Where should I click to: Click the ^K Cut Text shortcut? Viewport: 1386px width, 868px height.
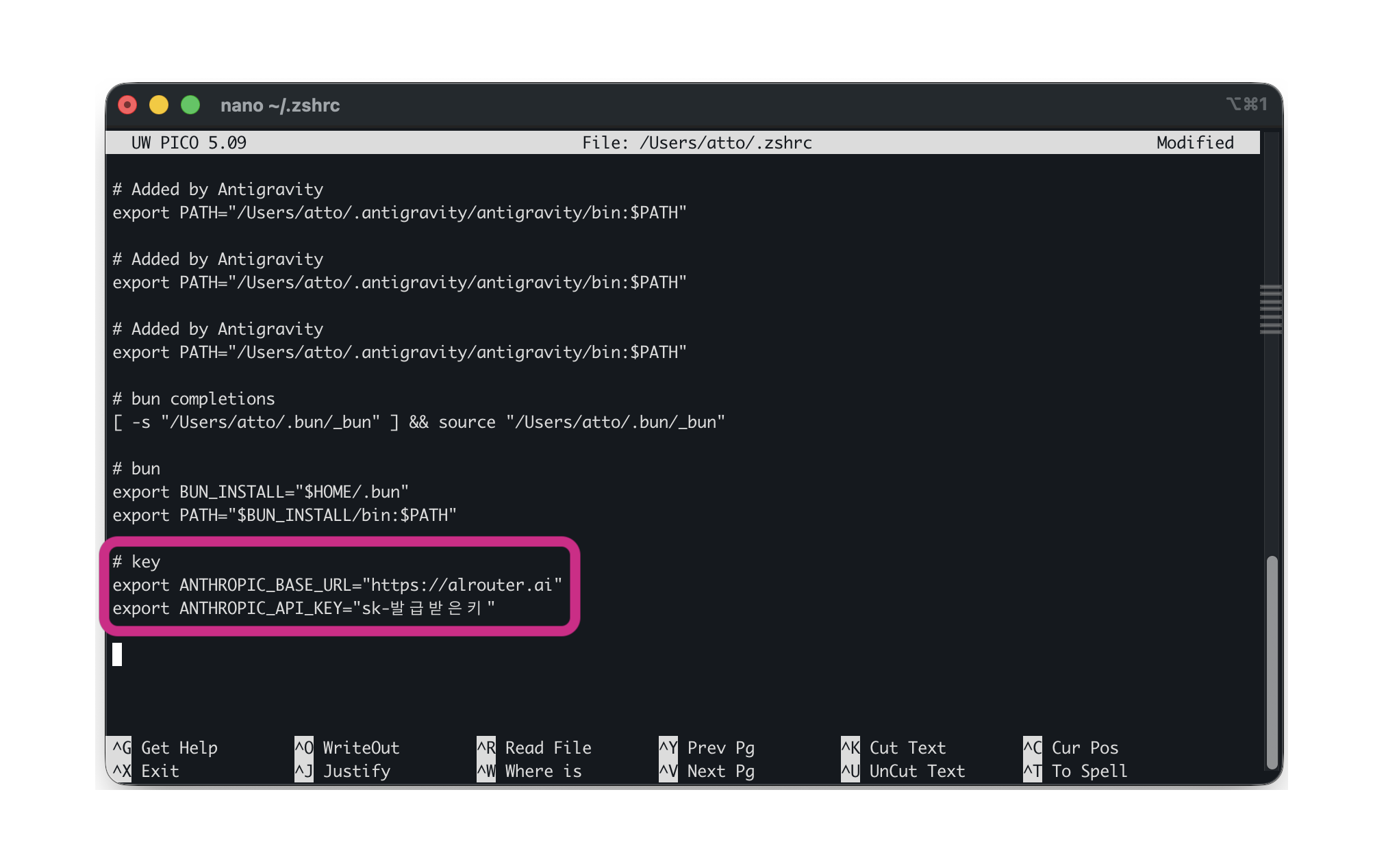coord(894,748)
